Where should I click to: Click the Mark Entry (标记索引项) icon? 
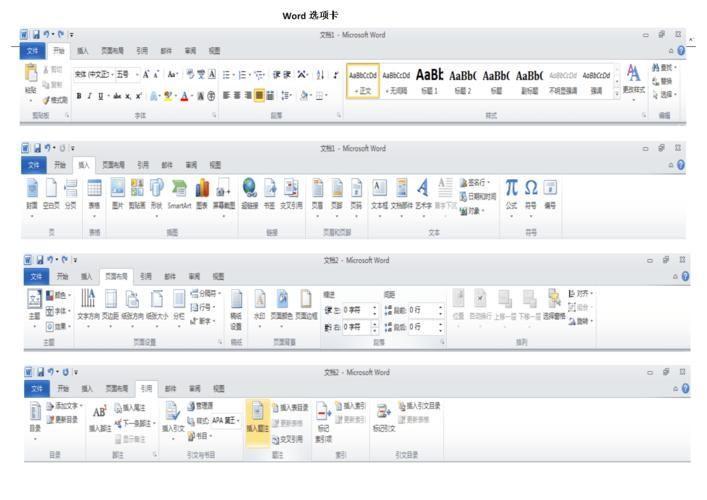click(323, 411)
